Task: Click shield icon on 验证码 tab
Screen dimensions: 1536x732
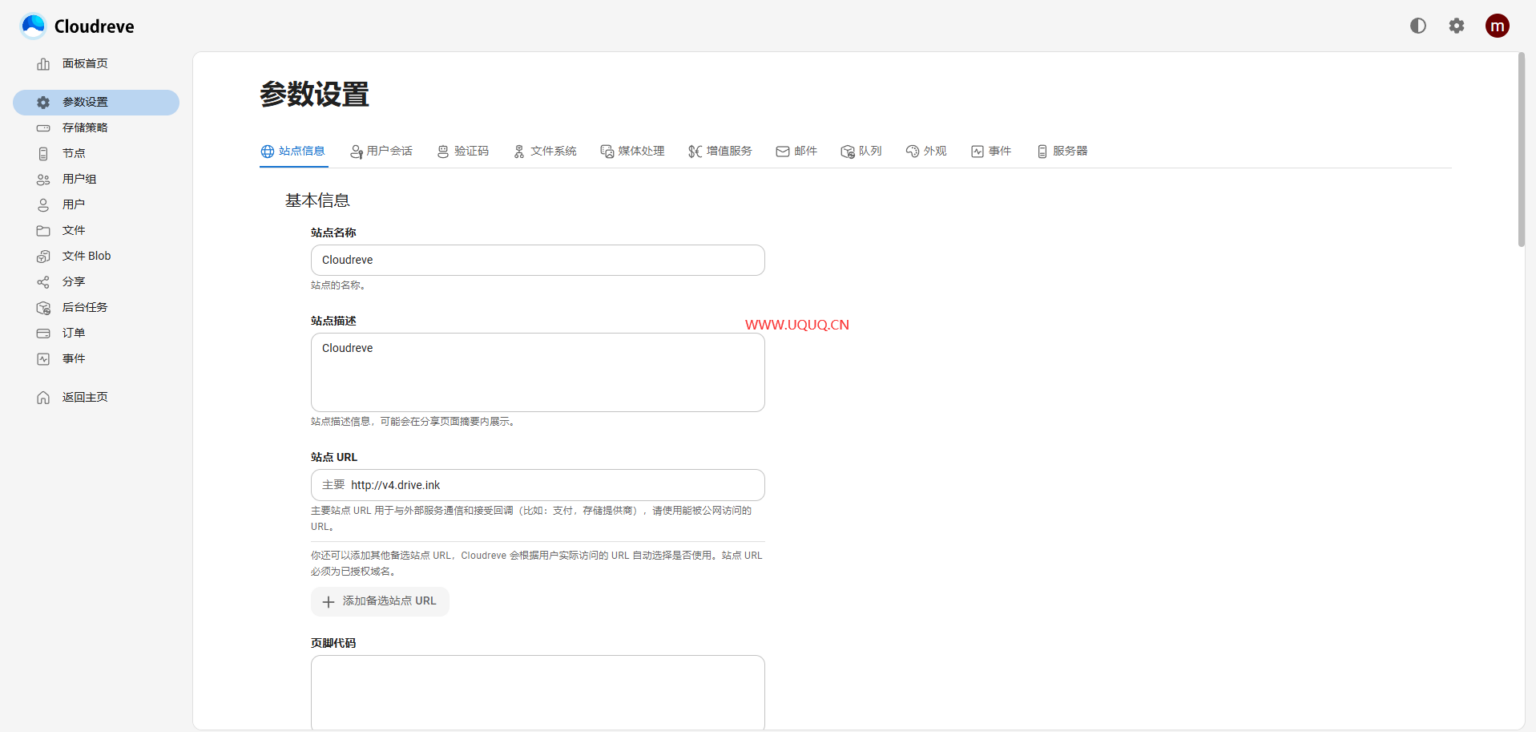Action: pos(443,151)
